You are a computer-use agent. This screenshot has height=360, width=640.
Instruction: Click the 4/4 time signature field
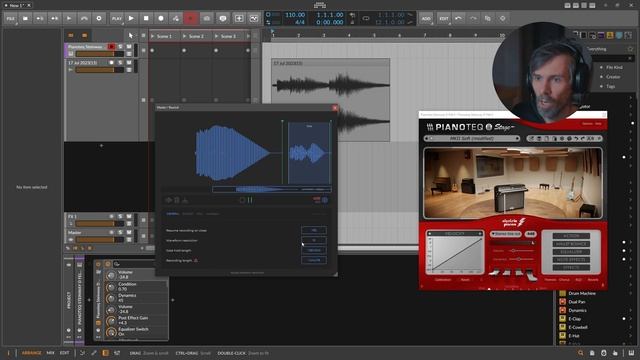pos(300,22)
